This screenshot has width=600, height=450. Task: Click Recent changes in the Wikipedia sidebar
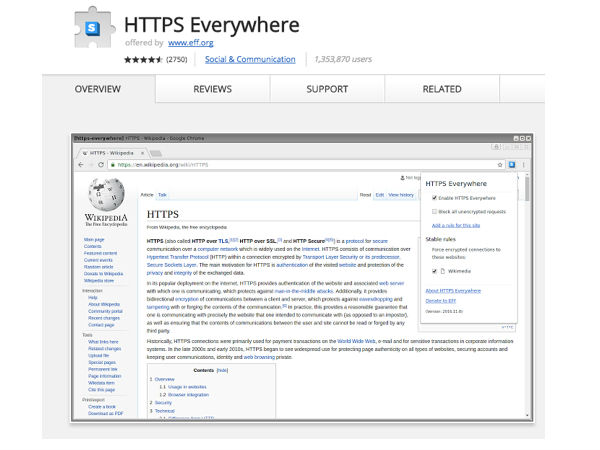point(104,318)
